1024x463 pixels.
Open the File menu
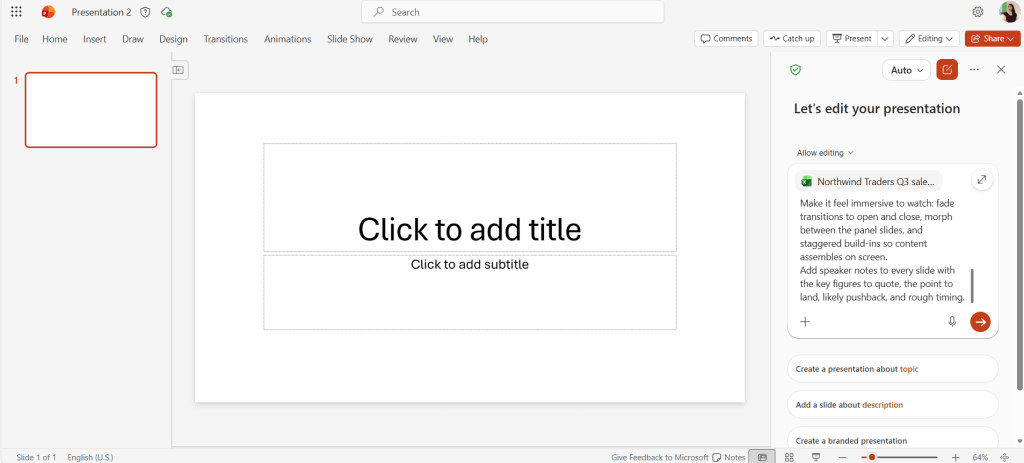(x=22, y=39)
